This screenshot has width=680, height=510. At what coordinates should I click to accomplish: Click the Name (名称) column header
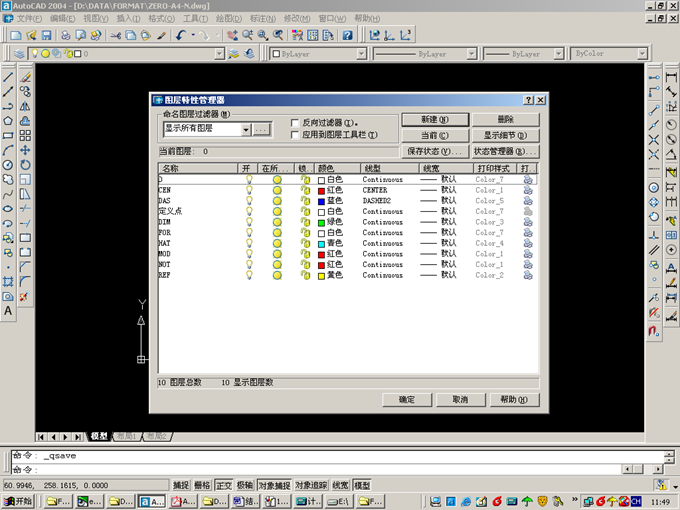click(x=198, y=168)
